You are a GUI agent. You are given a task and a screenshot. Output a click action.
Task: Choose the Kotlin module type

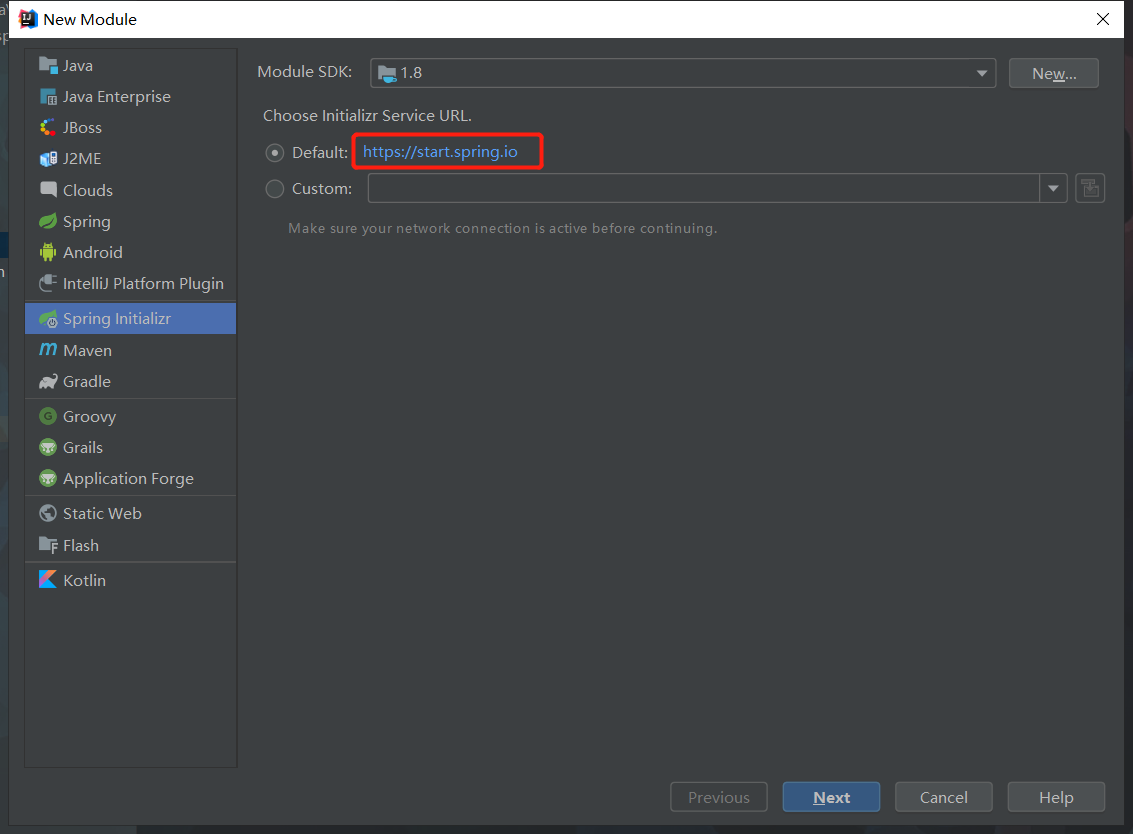click(130, 580)
